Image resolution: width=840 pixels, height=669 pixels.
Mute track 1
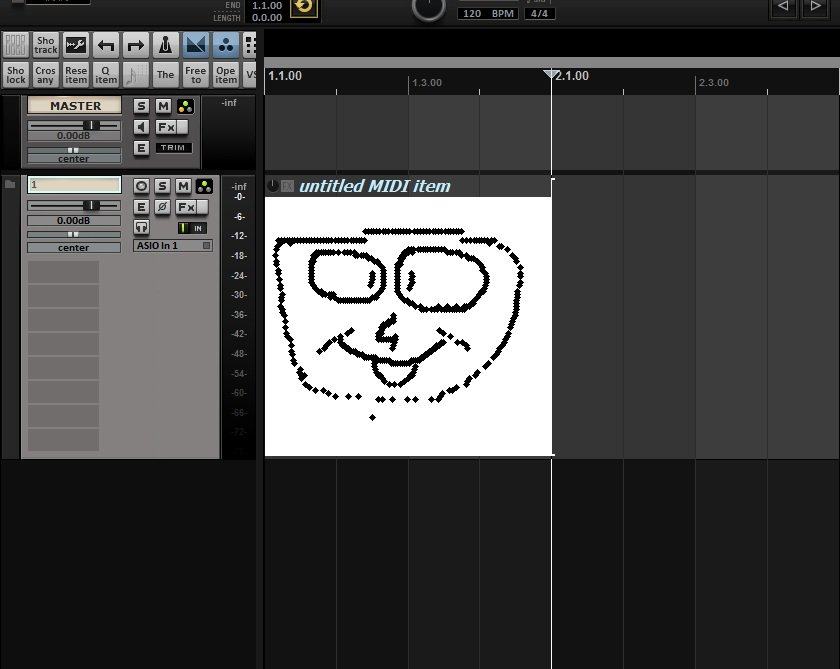tap(183, 186)
